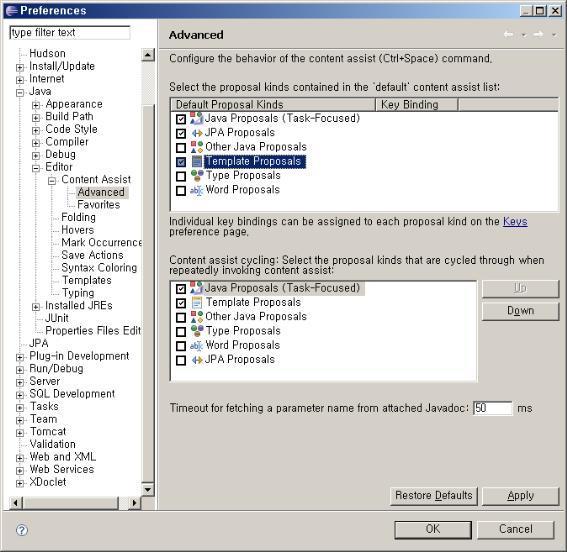Toggle Template Proposals checkbox in default list
The image size is (567, 552).
tap(181, 162)
